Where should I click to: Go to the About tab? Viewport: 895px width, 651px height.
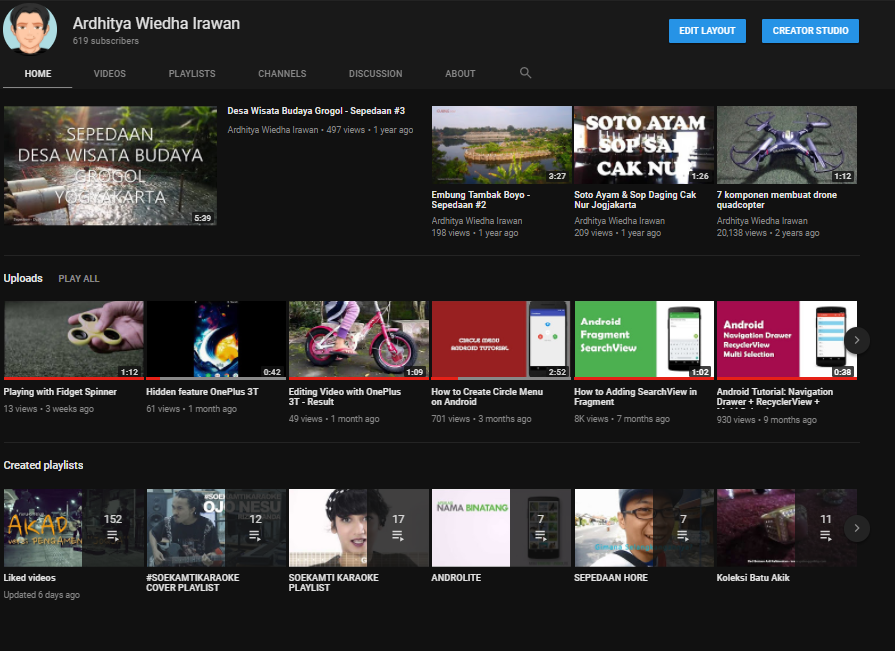click(x=460, y=74)
